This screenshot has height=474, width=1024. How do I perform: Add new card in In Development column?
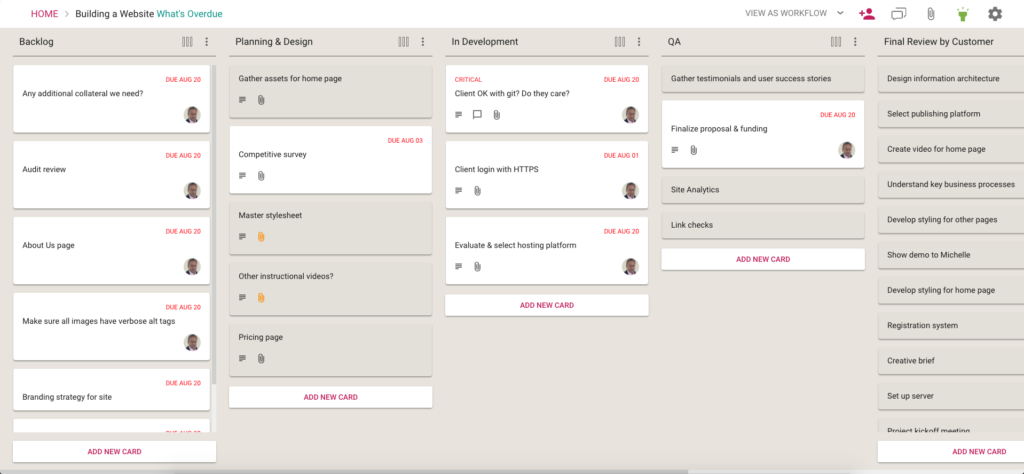(x=547, y=305)
